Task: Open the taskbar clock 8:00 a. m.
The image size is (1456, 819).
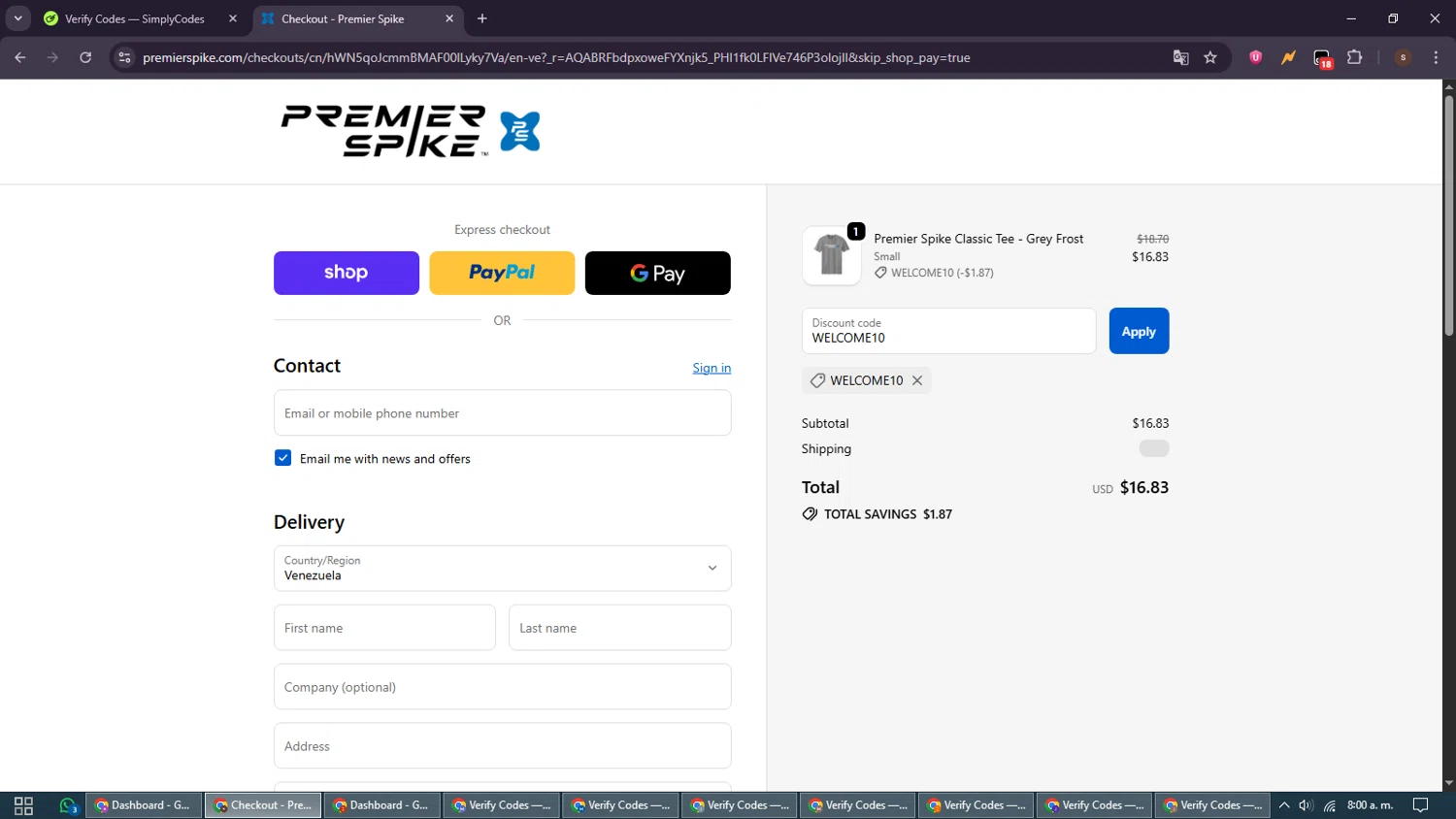Action: (x=1370, y=805)
